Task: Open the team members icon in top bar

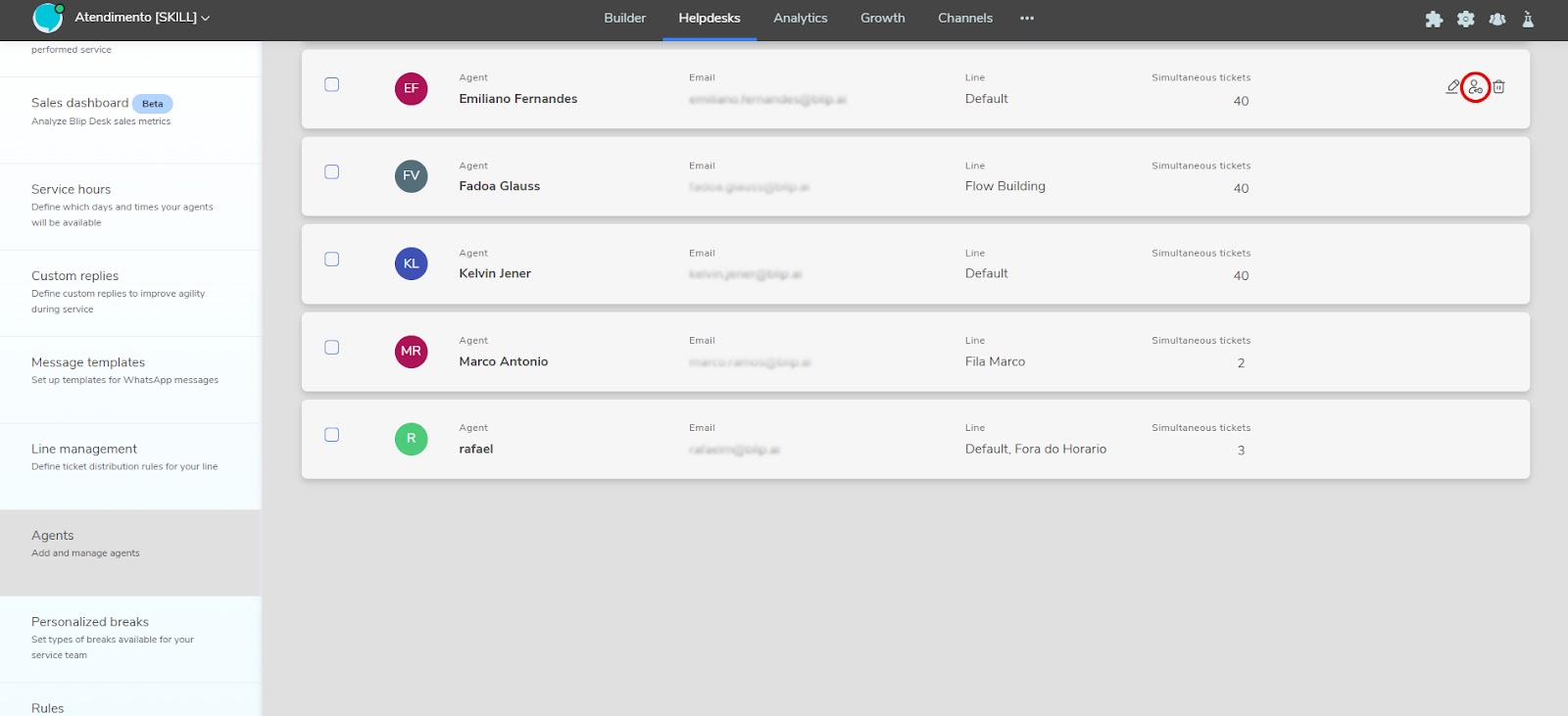Action: click(x=1496, y=19)
